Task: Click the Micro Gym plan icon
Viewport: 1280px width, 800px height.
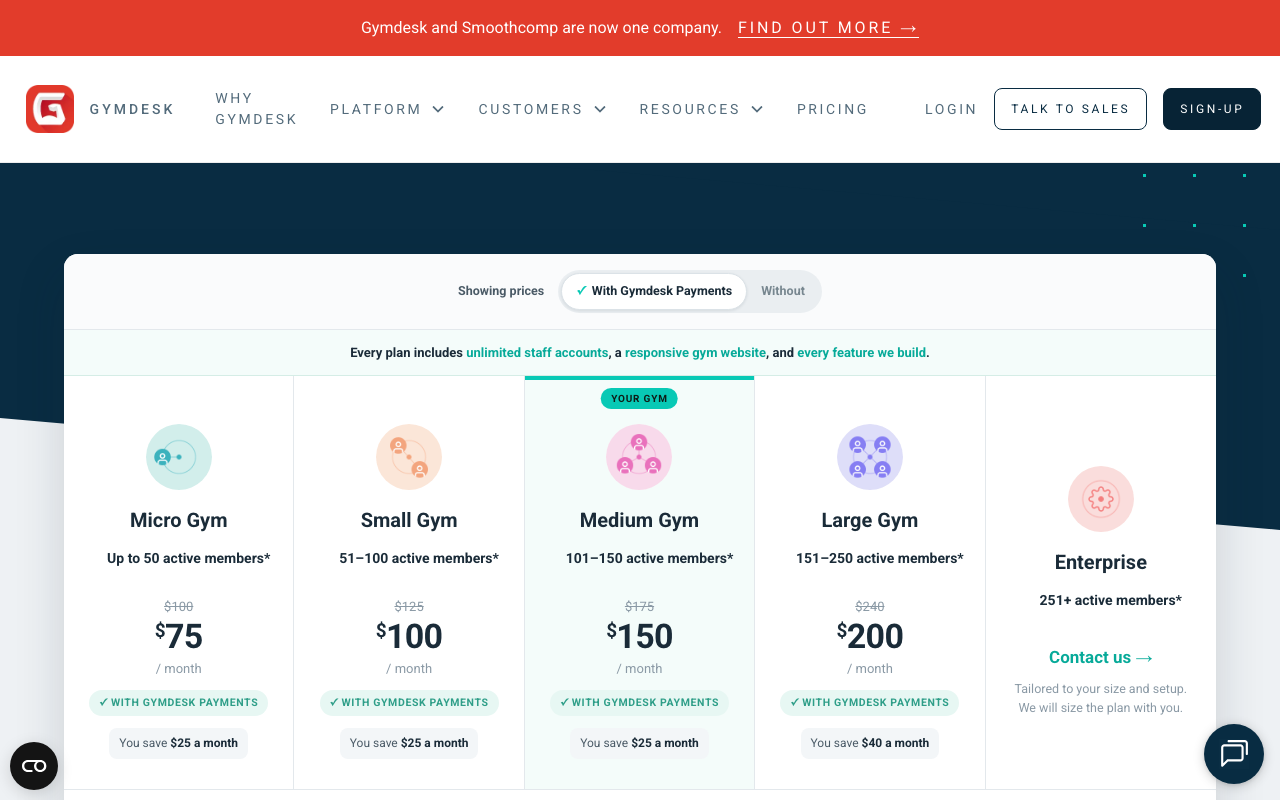Action: (x=179, y=457)
